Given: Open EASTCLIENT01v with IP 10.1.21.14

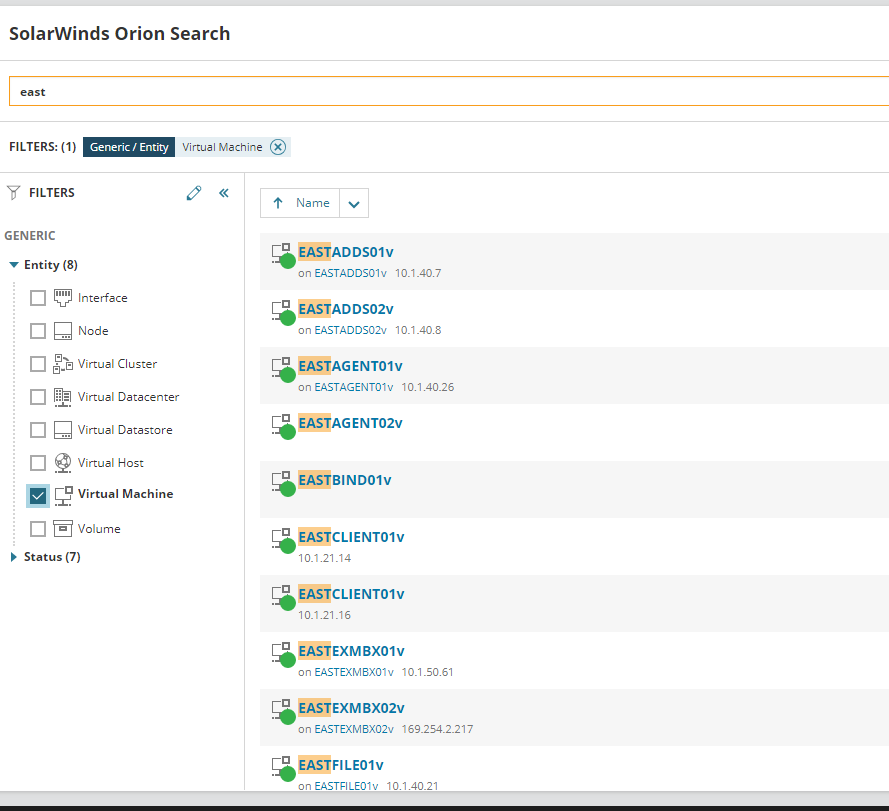Looking at the screenshot, I should [x=352, y=537].
